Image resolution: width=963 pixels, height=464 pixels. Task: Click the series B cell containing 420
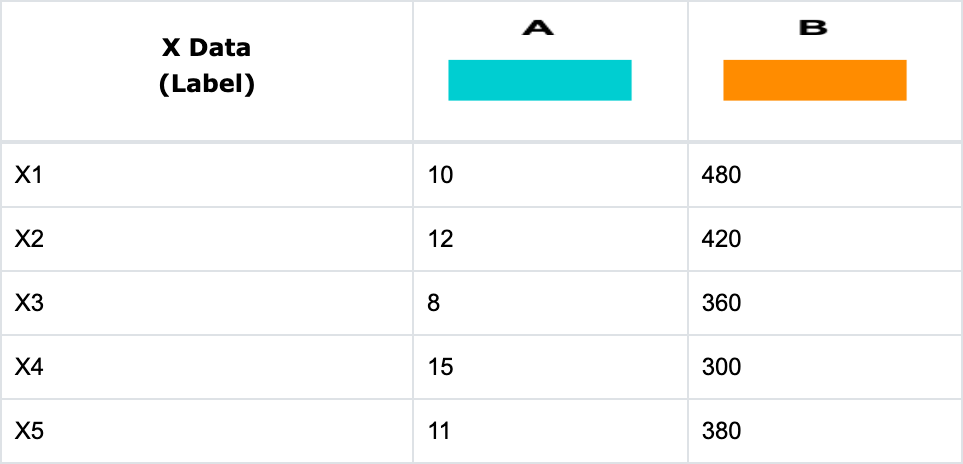[x=824, y=240]
